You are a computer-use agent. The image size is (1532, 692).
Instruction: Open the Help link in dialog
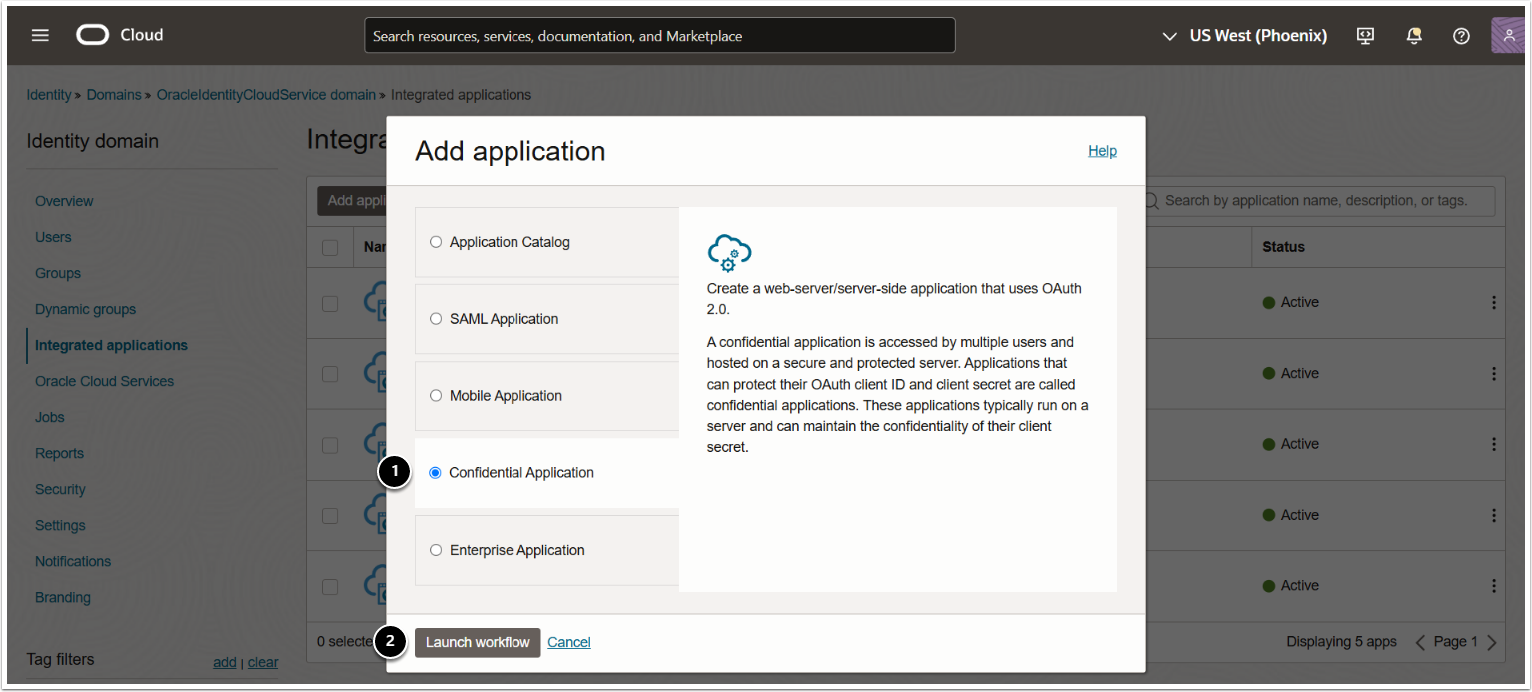[x=1102, y=151]
